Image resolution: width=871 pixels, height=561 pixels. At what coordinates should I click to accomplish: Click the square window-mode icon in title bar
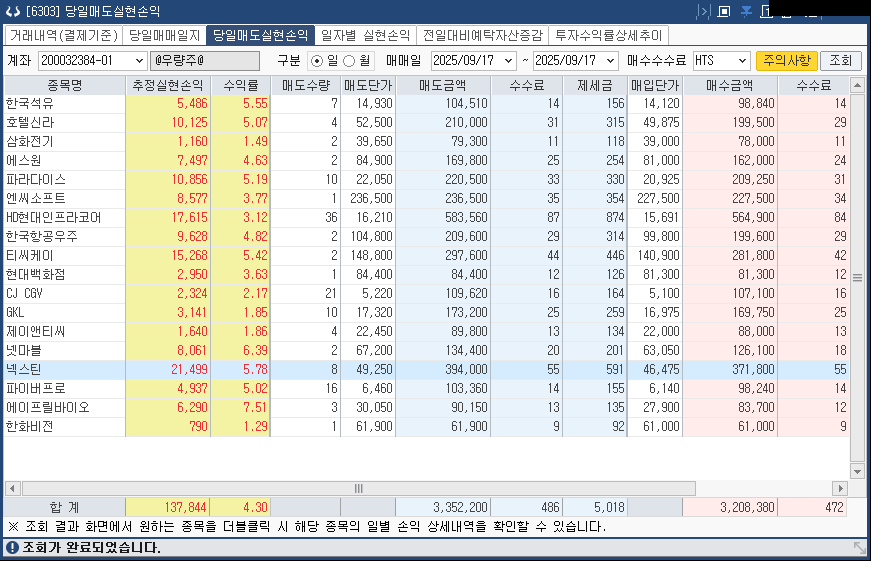click(724, 11)
